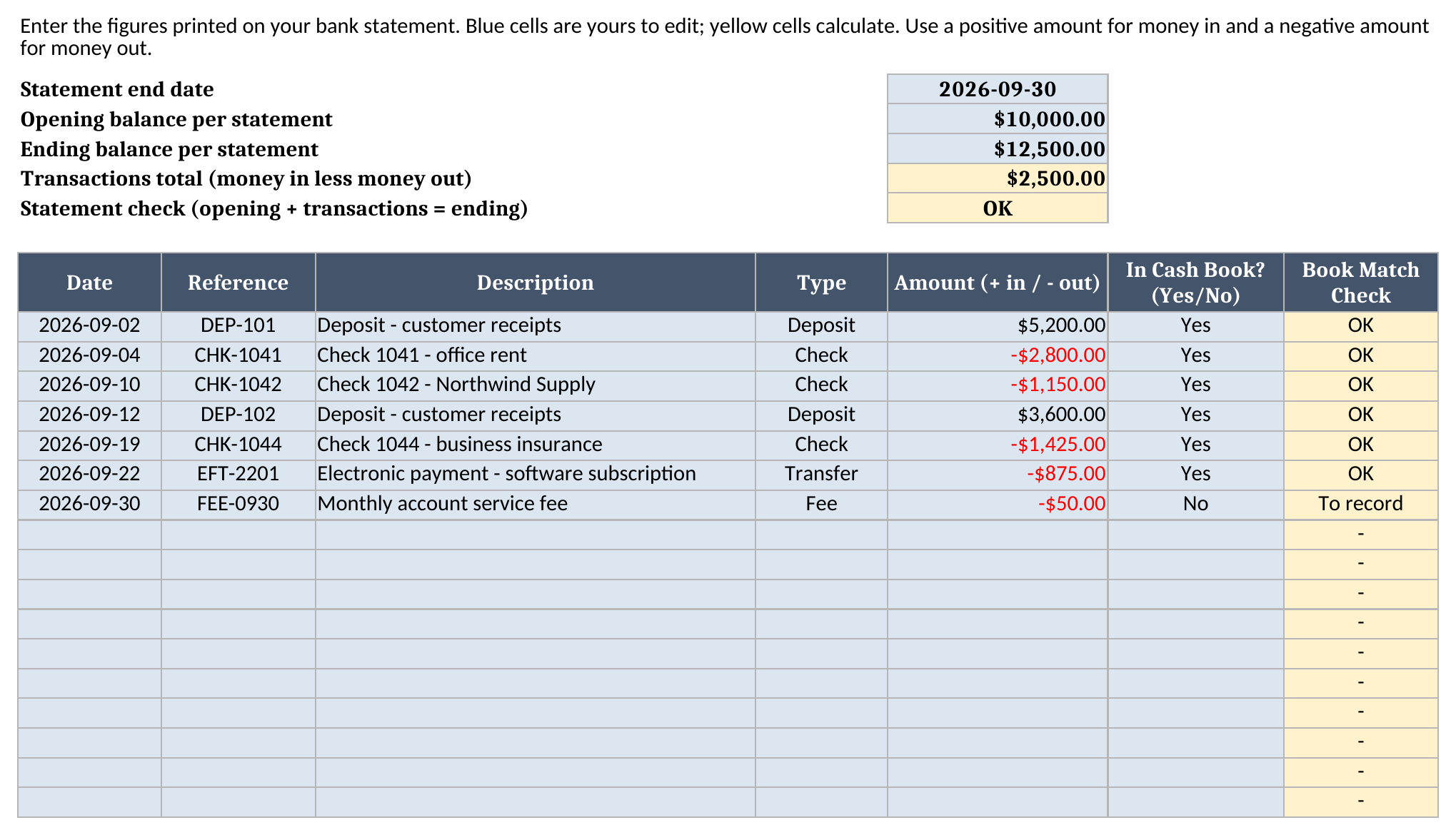Click the Description column header
This screenshot has width=1456, height=835.
[x=536, y=283]
